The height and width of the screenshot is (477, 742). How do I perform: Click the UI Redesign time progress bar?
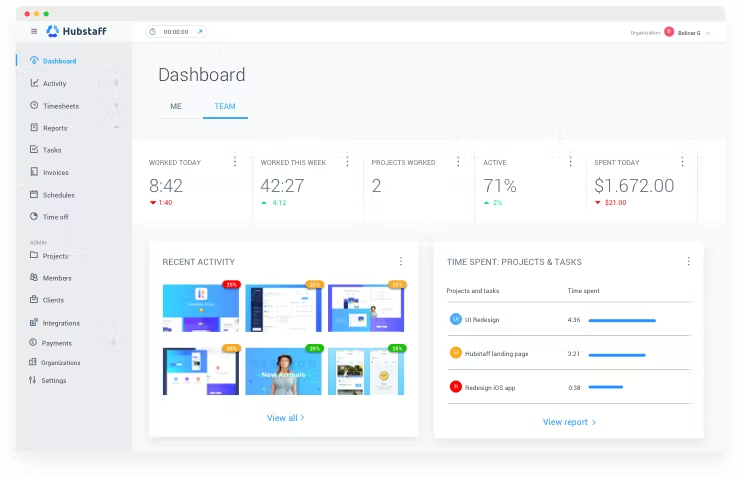coord(622,320)
